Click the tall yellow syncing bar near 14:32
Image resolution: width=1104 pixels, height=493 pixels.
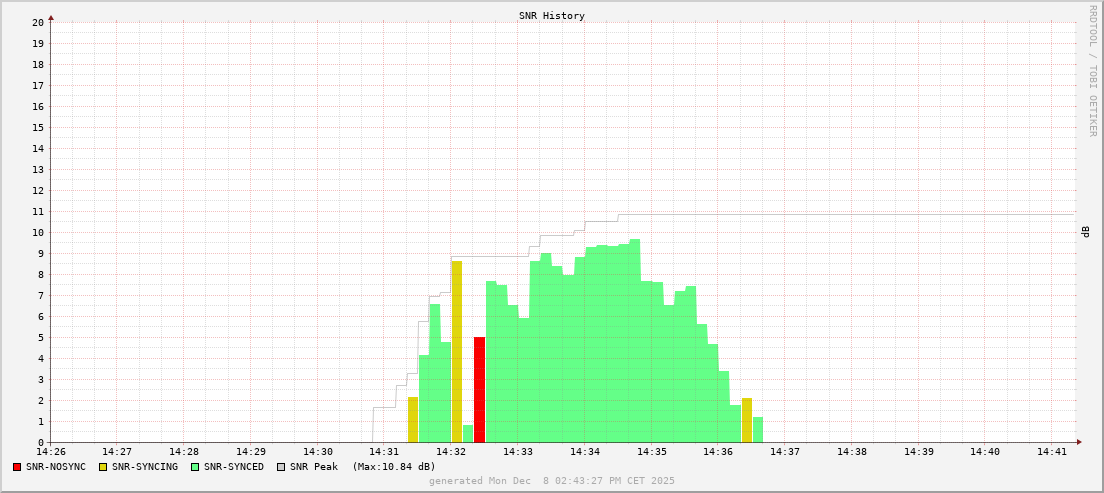[x=457, y=350]
